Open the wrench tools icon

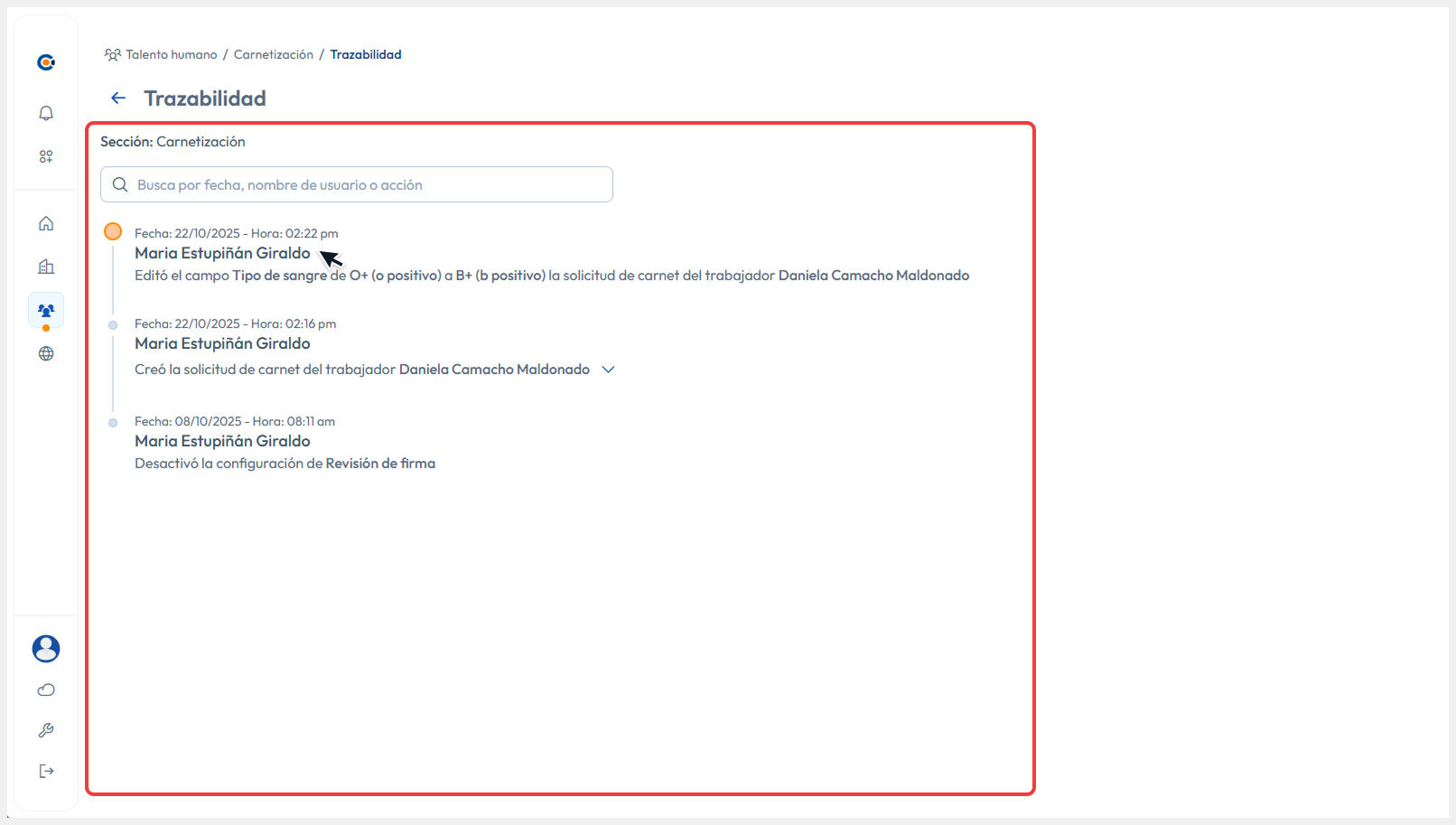(x=46, y=730)
